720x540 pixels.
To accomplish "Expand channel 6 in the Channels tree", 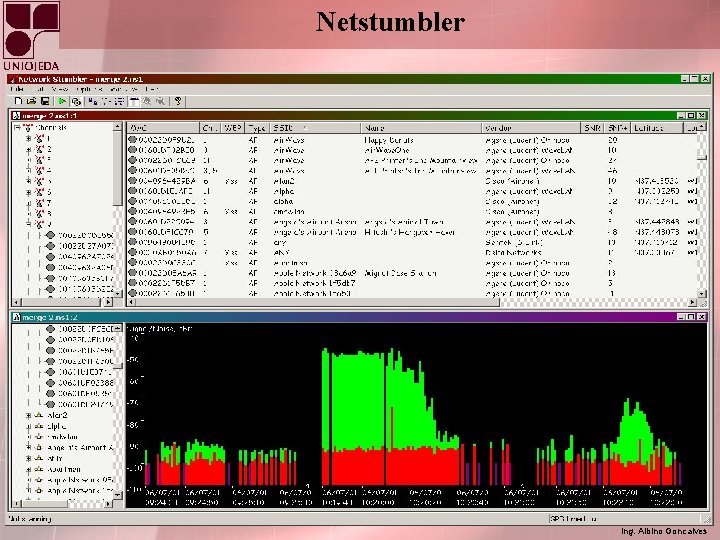I will pyautogui.click(x=28, y=192).
